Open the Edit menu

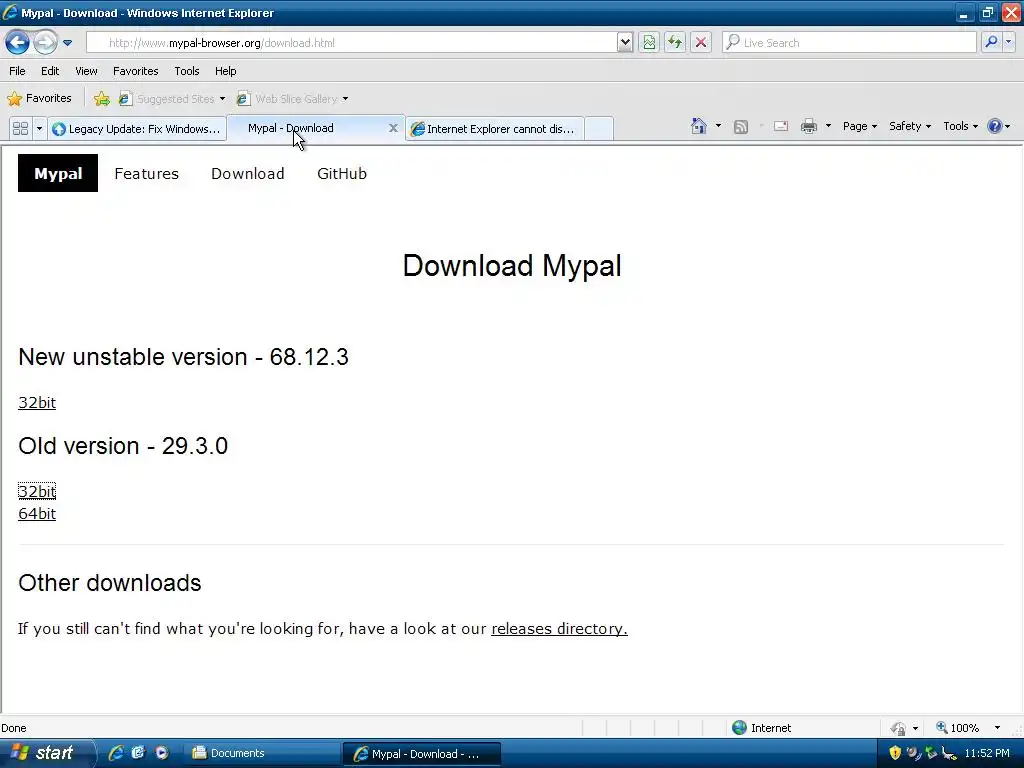click(50, 71)
